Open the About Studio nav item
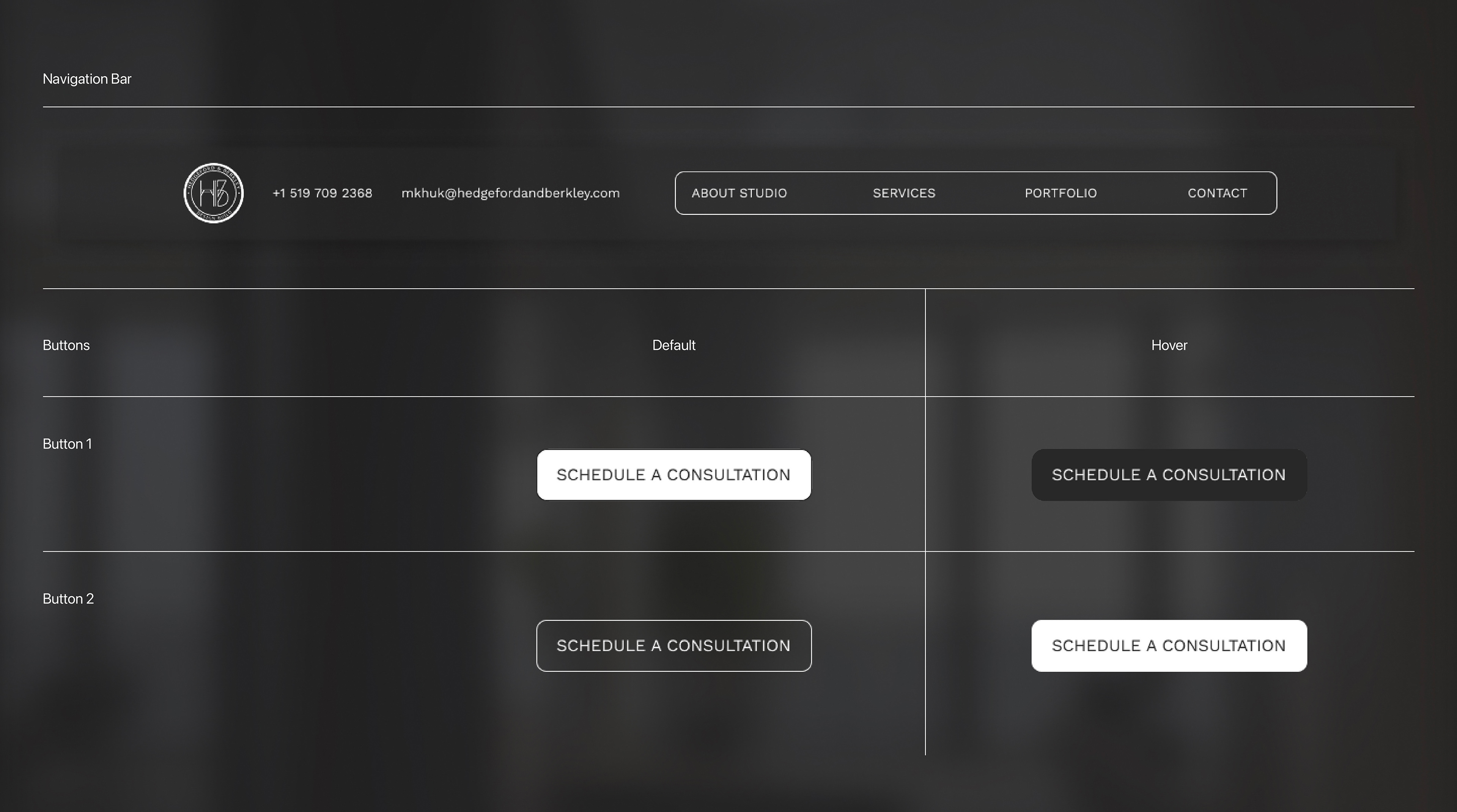This screenshot has width=1457, height=812. tap(739, 193)
